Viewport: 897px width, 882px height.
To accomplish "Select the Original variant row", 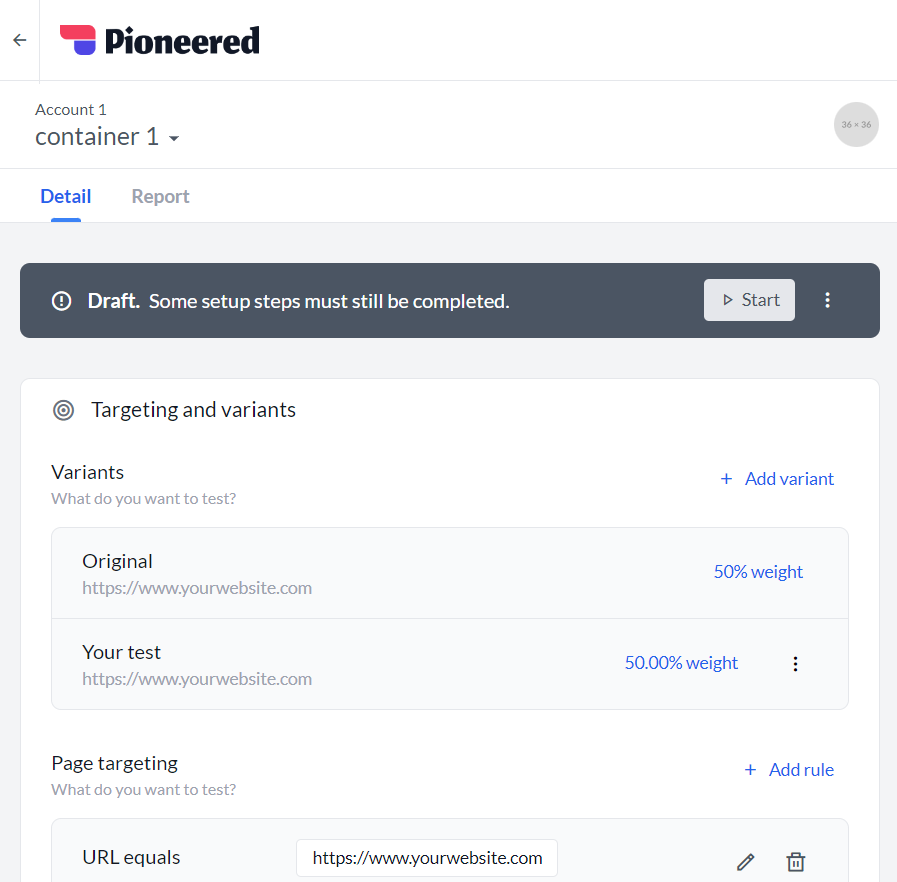I will (450, 573).
